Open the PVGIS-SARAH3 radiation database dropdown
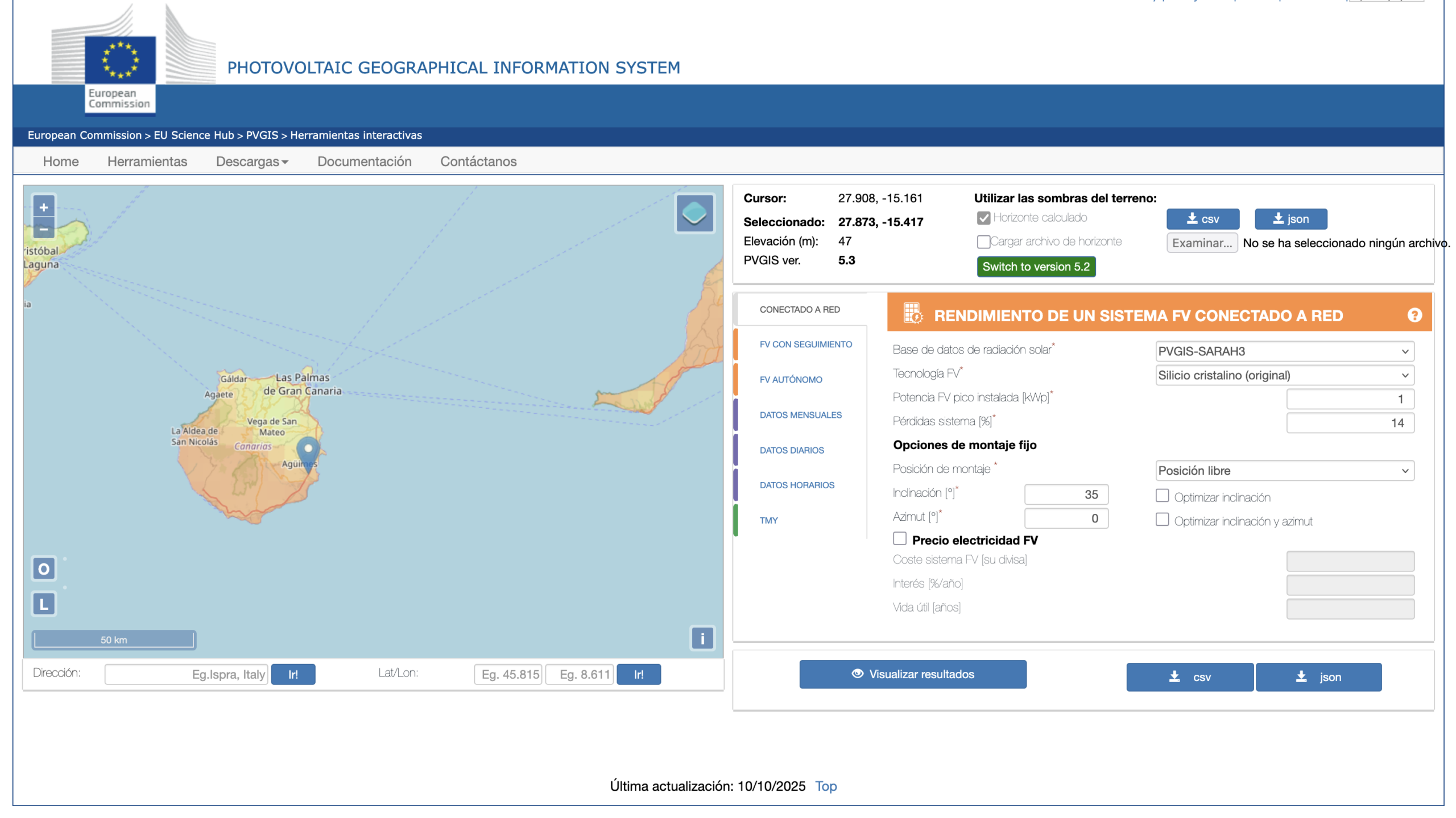 click(x=1284, y=351)
